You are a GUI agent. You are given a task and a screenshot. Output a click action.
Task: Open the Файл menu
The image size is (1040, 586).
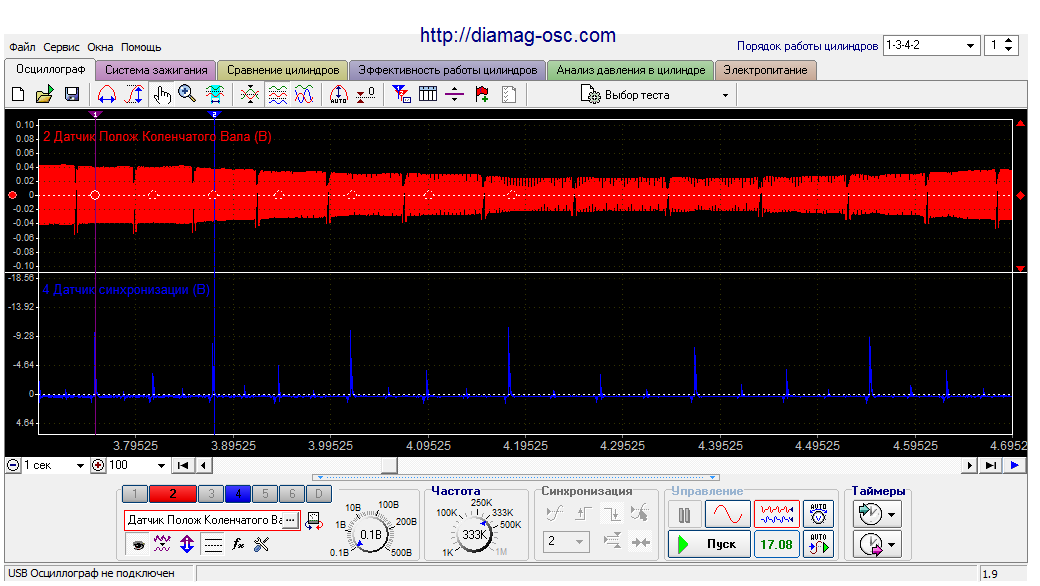pos(23,47)
